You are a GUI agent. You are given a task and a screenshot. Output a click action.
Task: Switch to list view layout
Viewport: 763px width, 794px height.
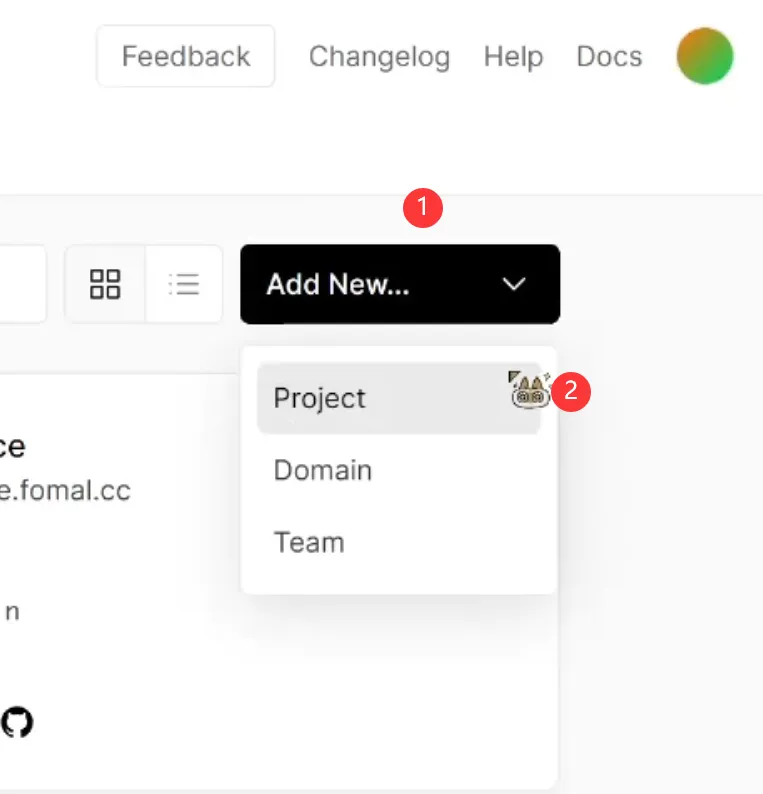click(x=184, y=284)
